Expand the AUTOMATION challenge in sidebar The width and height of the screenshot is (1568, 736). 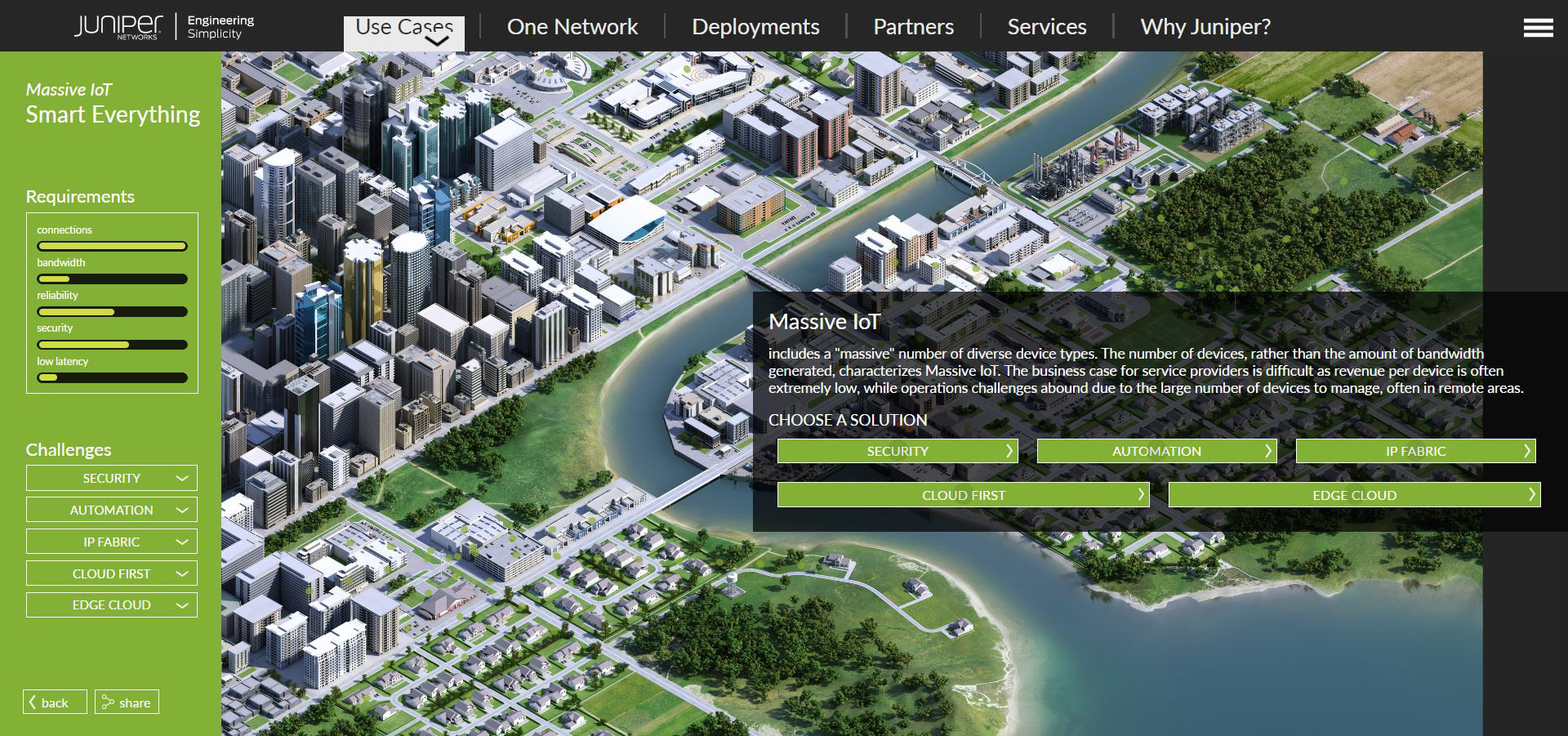(112, 510)
